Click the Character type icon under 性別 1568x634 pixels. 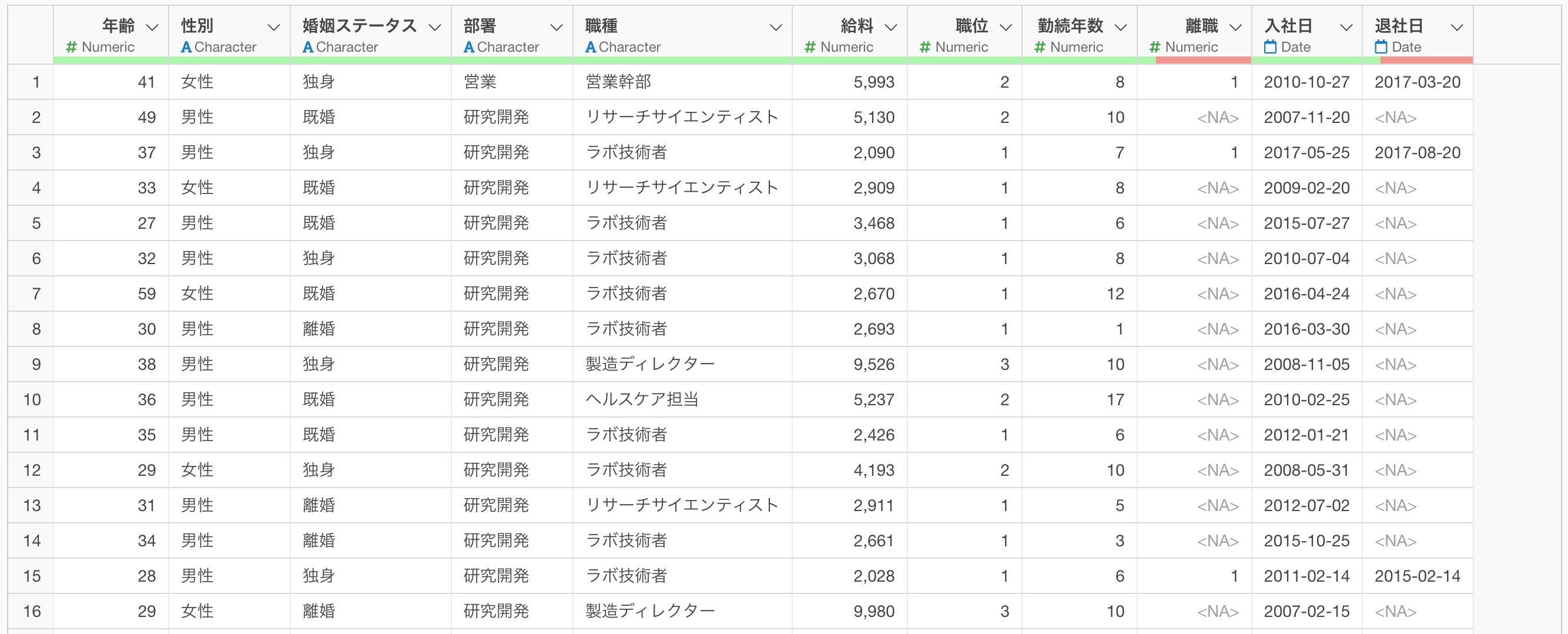coord(186,47)
